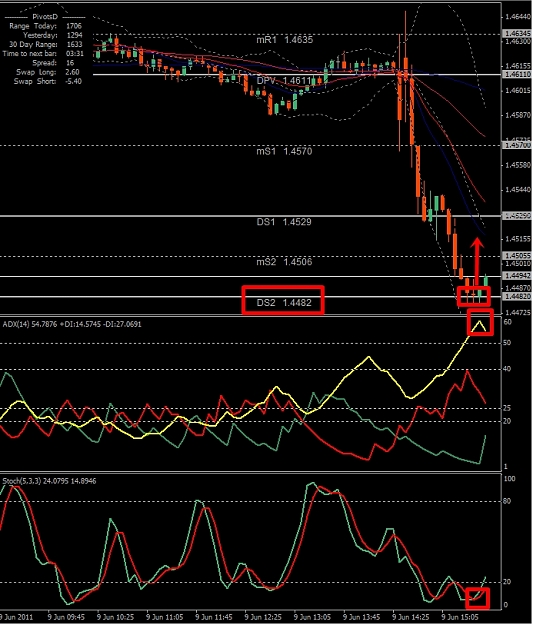533x625 pixels.
Task: Click the 9 Jun 12:25 time label
Action: click(263, 617)
